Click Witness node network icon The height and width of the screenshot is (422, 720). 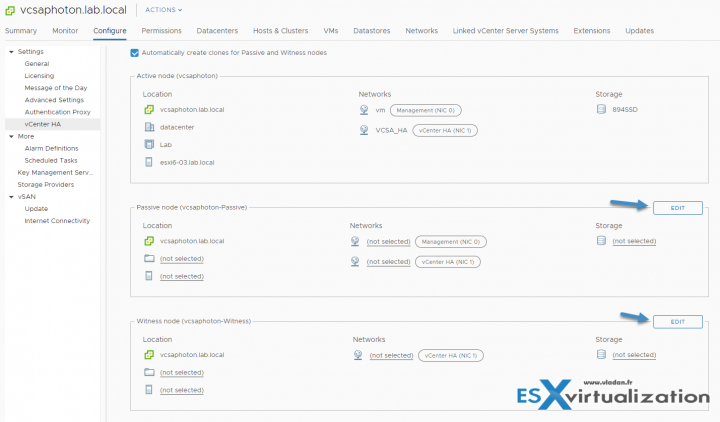(358, 355)
